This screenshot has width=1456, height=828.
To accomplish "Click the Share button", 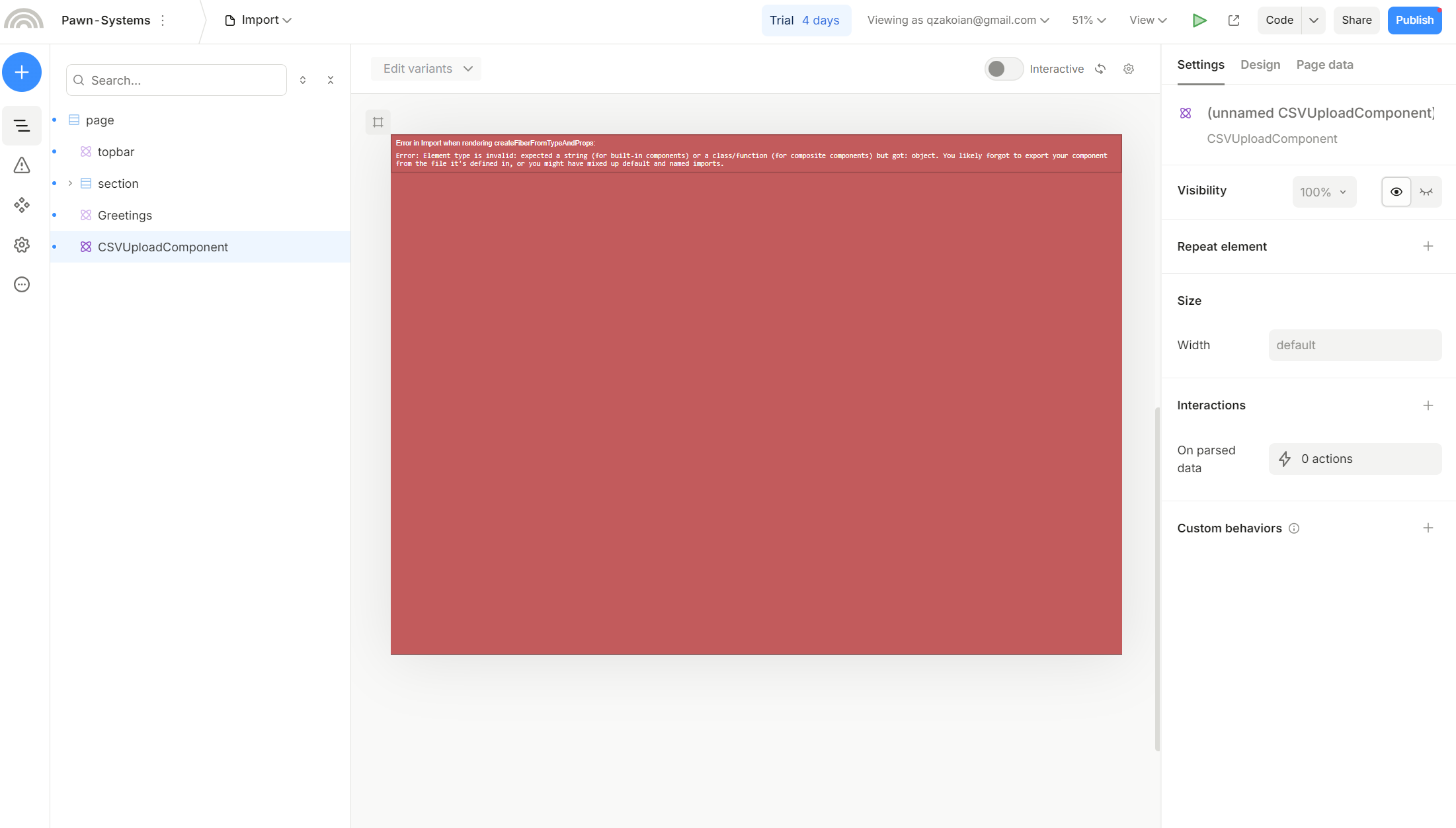I will click(x=1356, y=21).
